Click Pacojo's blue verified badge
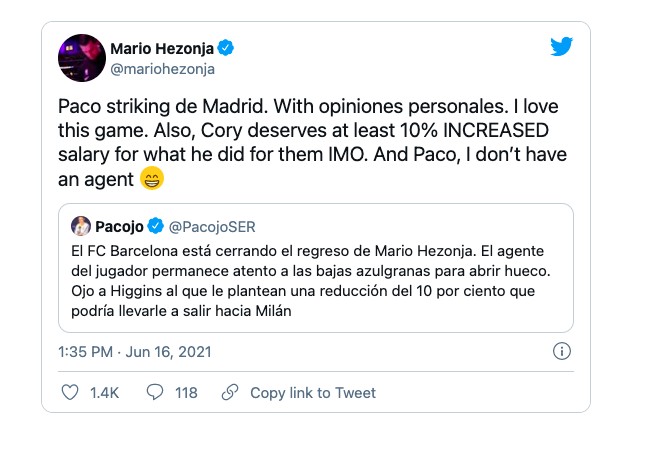The width and height of the screenshot is (660, 451). pyautogui.click(x=156, y=226)
